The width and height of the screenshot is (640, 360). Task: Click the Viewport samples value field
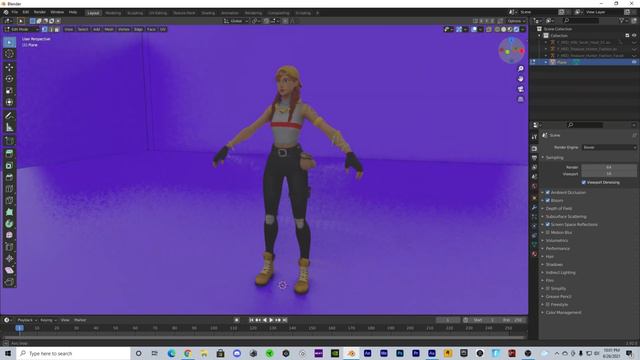(x=609, y=174)
